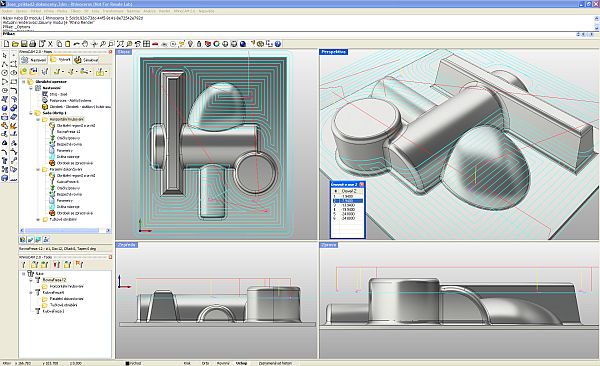Click the New file icon in the toolbar
The width and height of the screenshot is (600, 366).
[x=7, y=44]
